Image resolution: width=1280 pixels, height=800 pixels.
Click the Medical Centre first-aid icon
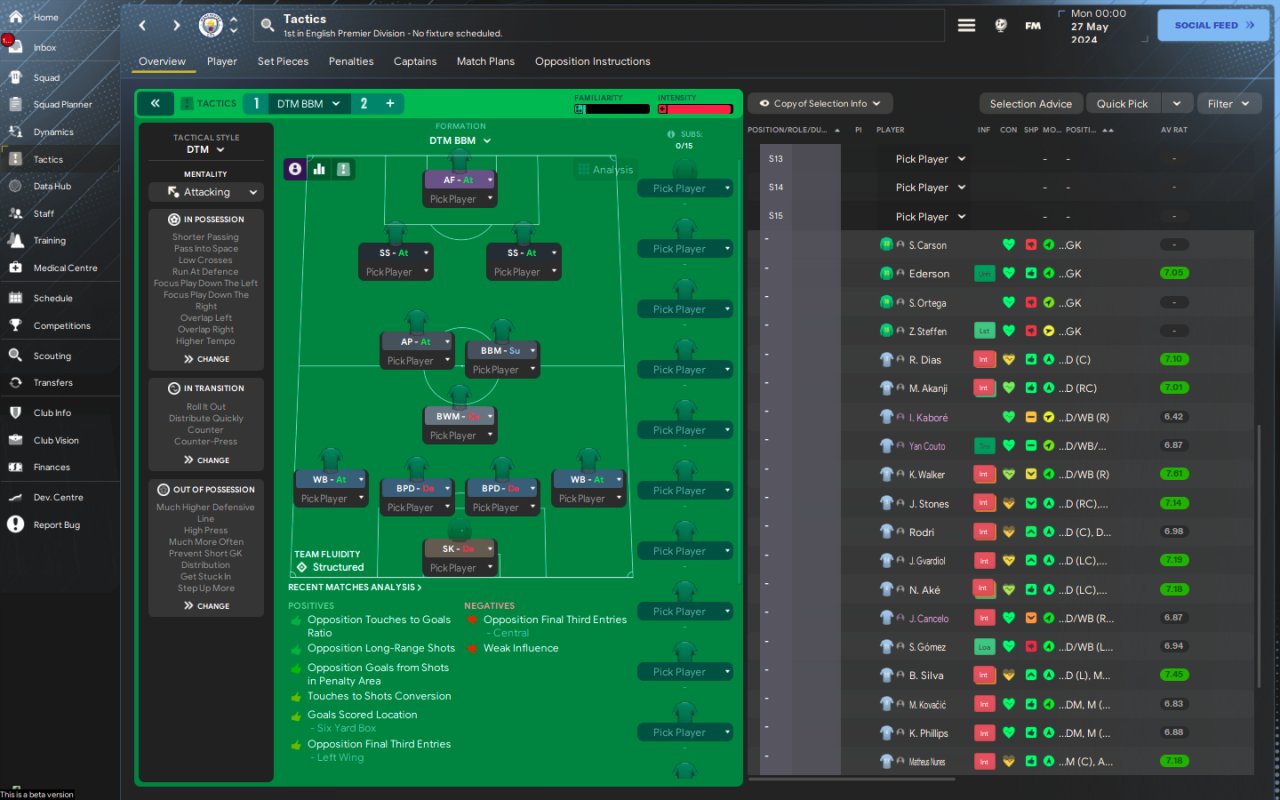coord(16,267)
